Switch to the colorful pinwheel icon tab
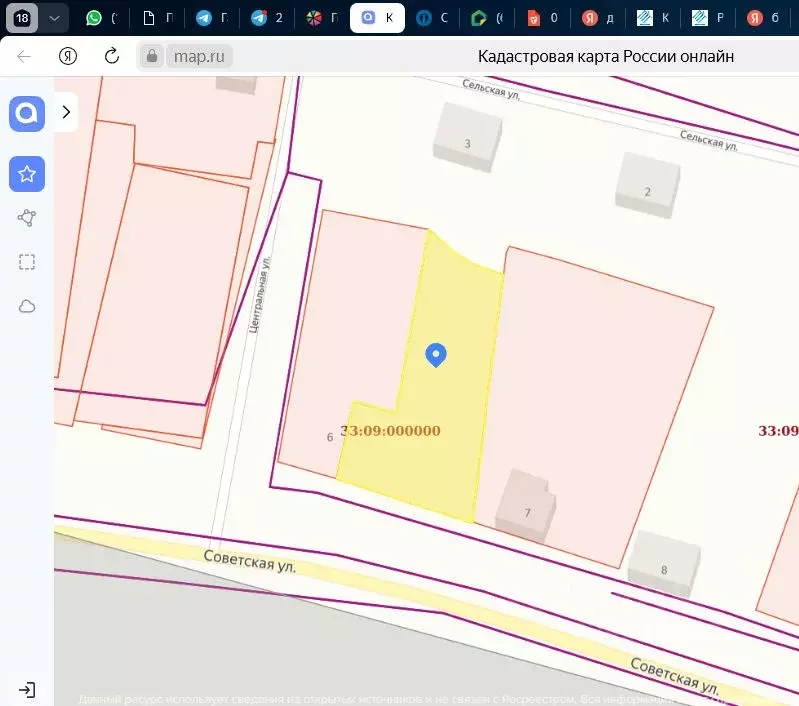The image size is (799, 706). pos(322,18)
